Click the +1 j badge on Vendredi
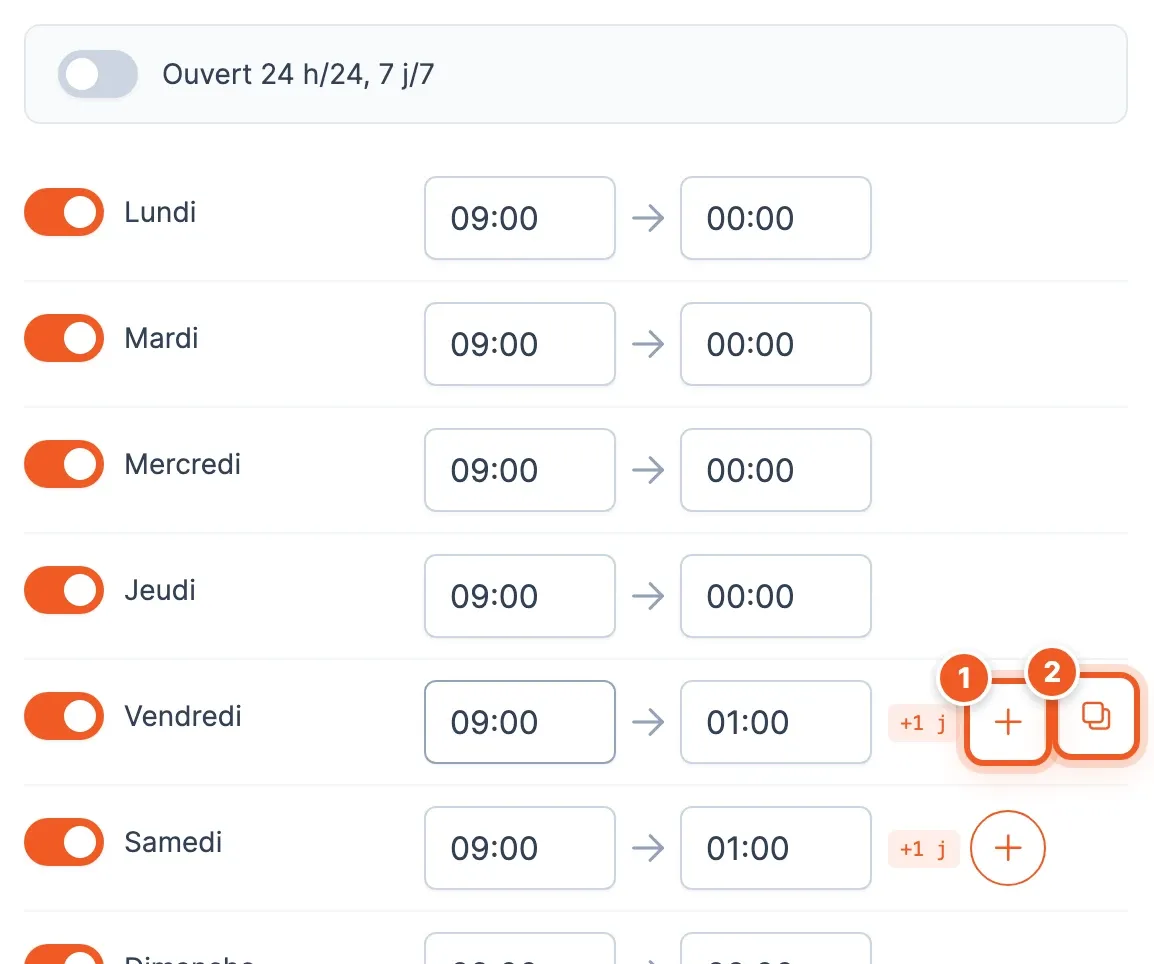The height and width of the screenshot is (964, 1154). [923, 723]
